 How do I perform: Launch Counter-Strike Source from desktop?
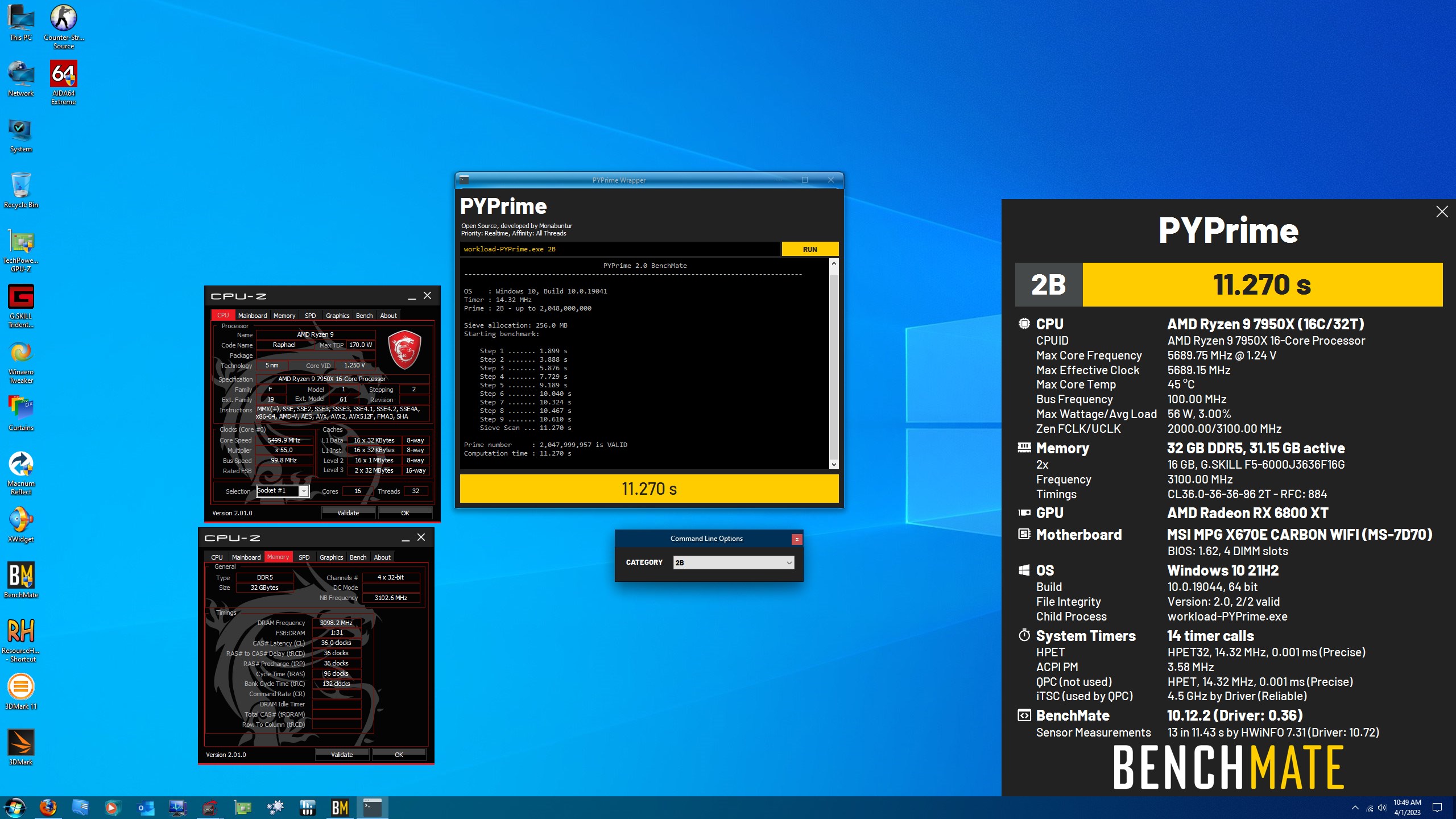[64, 26]
